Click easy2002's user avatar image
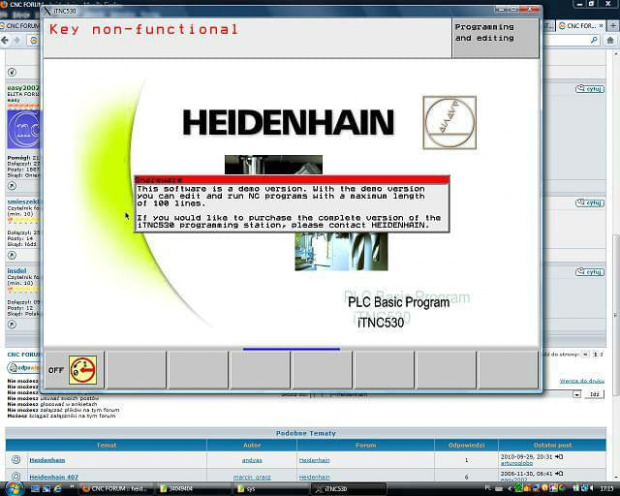Image resolution: width=620 pixels, height=496 pixels. [x=23, y=129]
